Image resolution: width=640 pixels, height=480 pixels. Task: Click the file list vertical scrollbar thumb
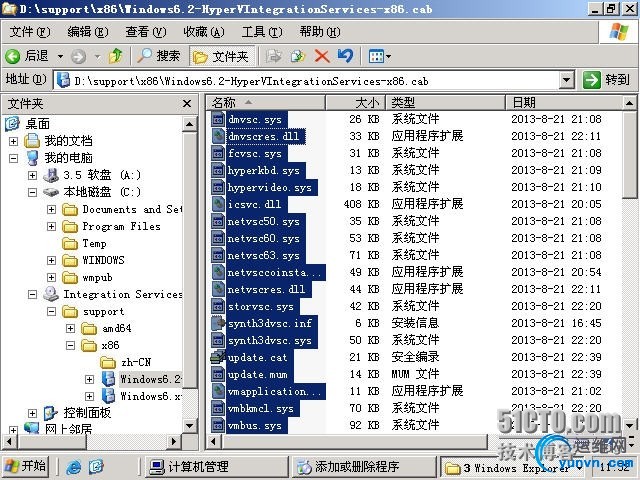(629, 154)
